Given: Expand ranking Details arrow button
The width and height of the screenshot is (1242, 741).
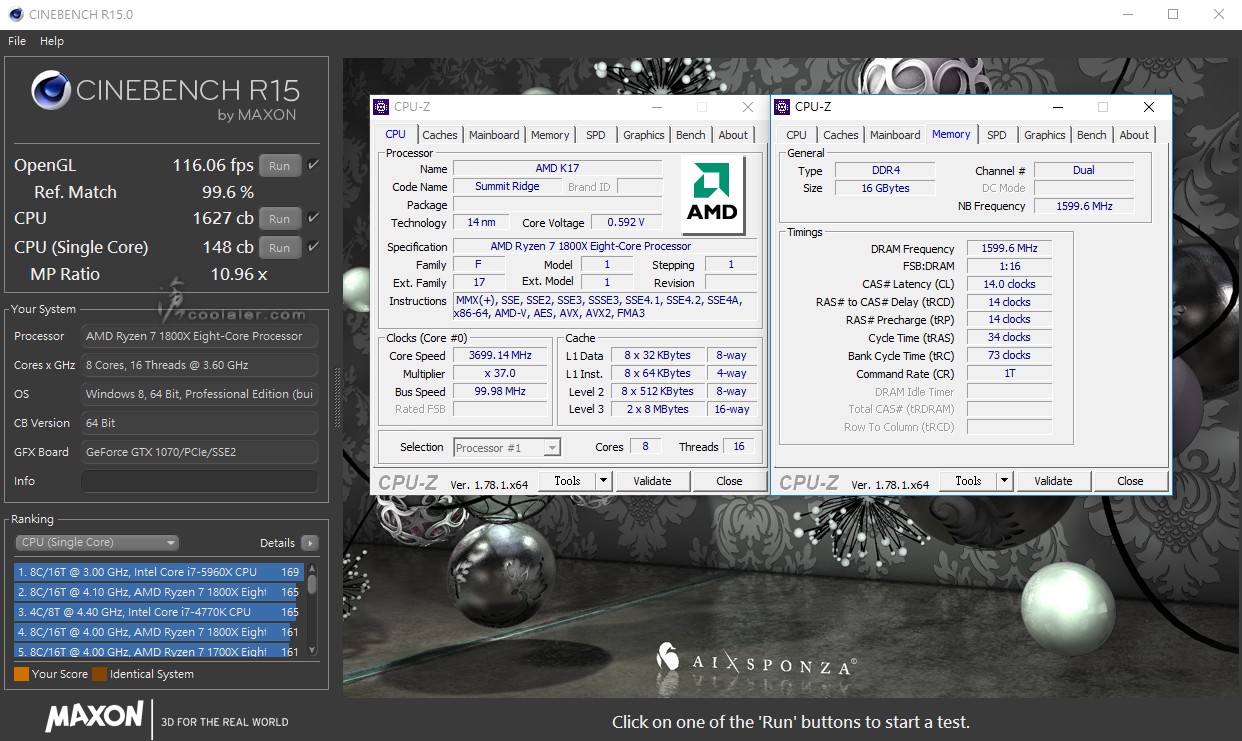Looking at the screenshot, I should point(310,543).
